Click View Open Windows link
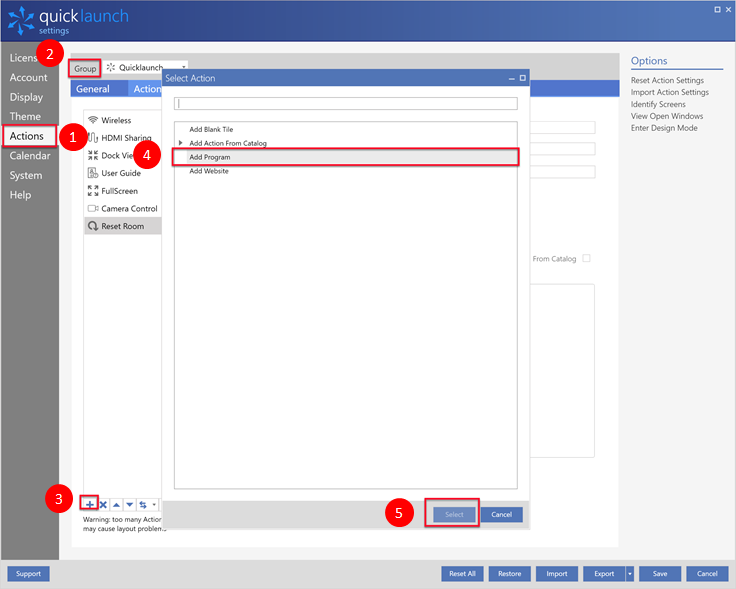This screenshot has width=736, height=589. coord(667,116)
